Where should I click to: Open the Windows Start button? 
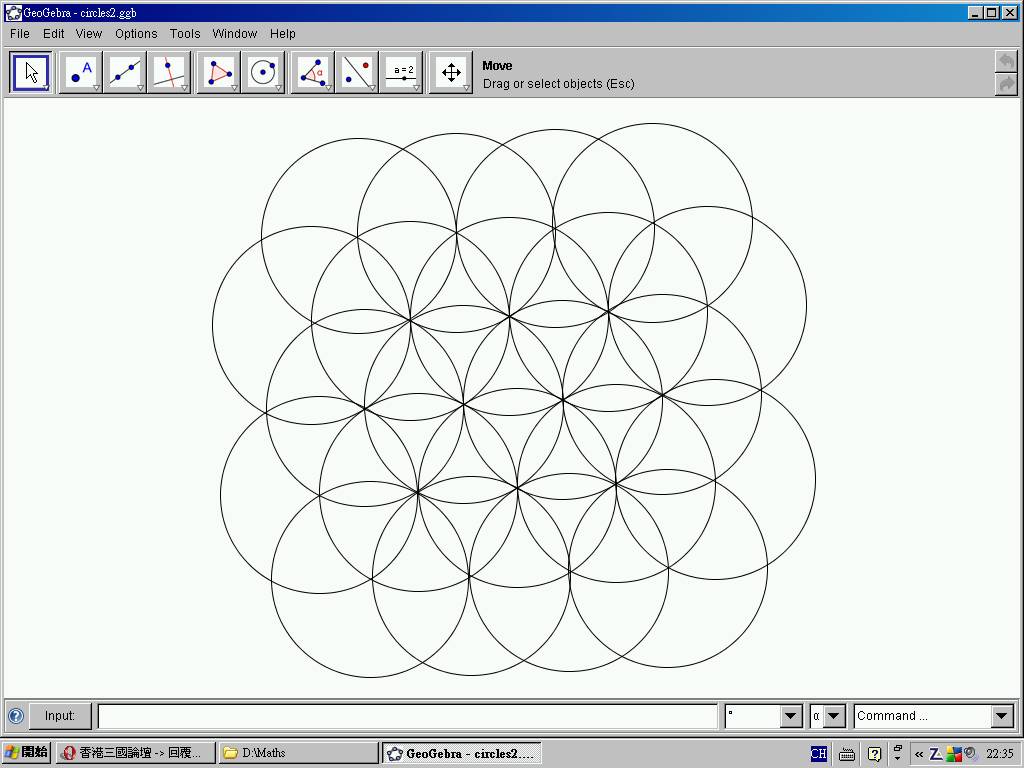point(27,753)
